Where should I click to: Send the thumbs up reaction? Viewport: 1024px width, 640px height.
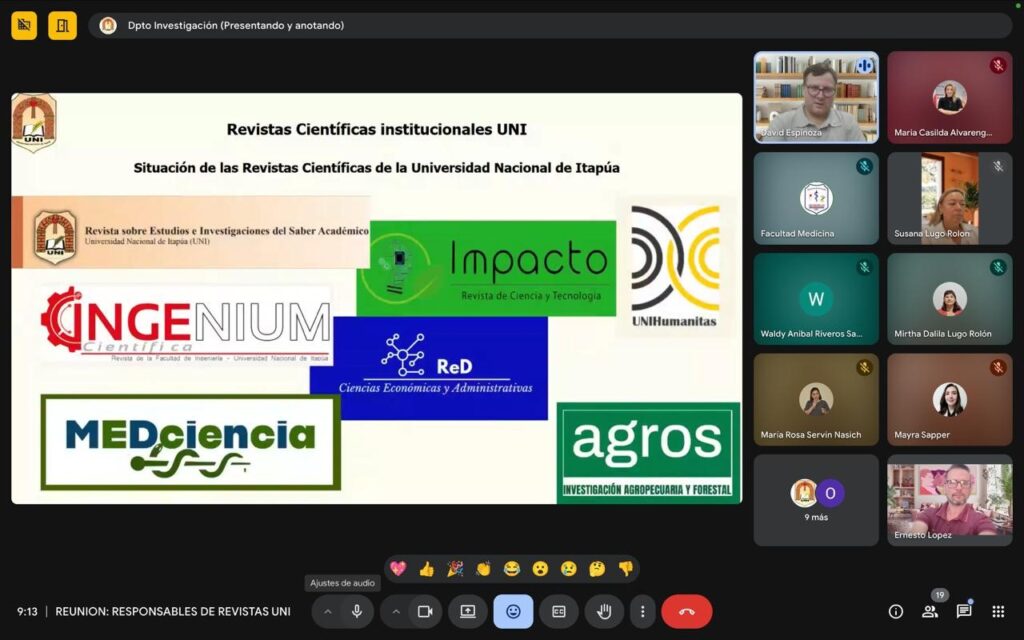click(427, 569)
